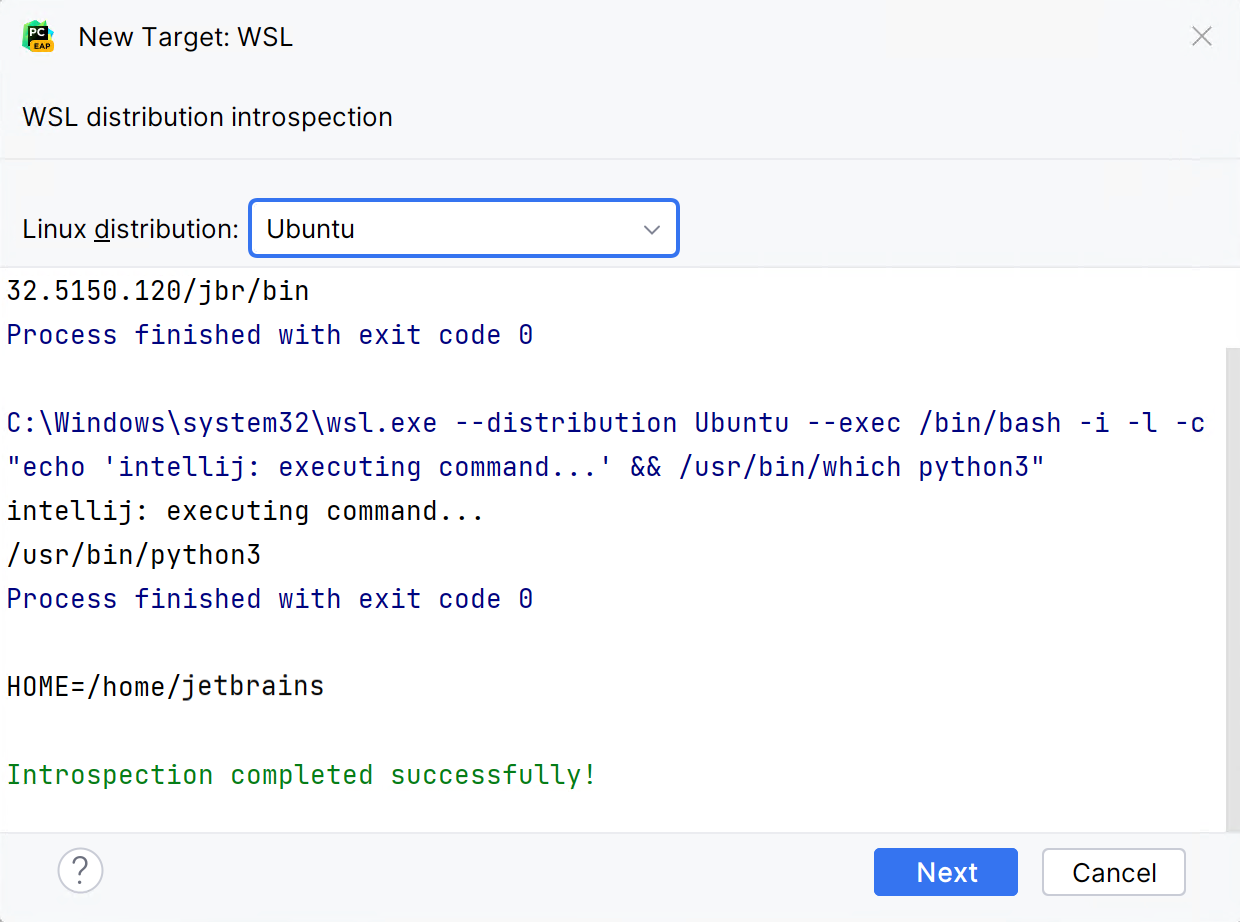
Task: Click the /usr/bin/python3 result line
Action: pos(133,554)
